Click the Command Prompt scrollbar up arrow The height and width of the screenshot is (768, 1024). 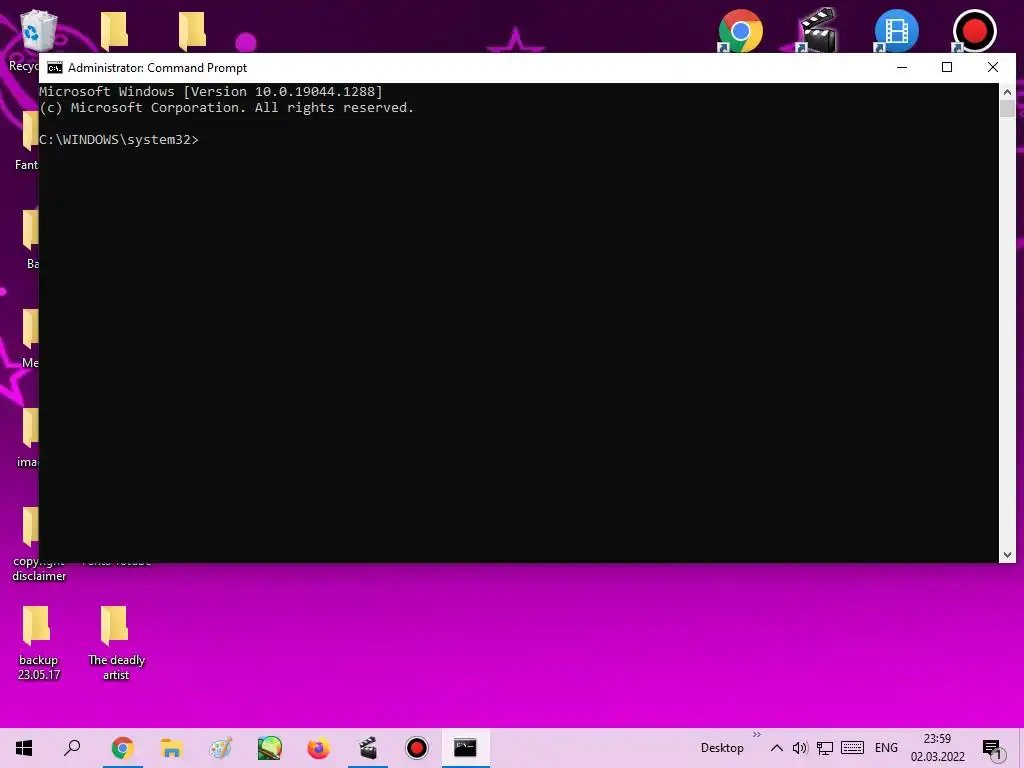point(1007,92)
